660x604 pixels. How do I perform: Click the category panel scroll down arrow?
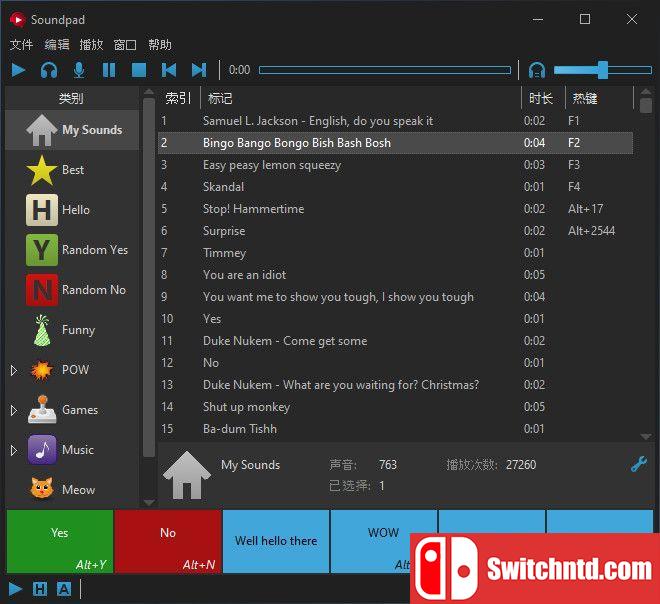tap(149, 503)
